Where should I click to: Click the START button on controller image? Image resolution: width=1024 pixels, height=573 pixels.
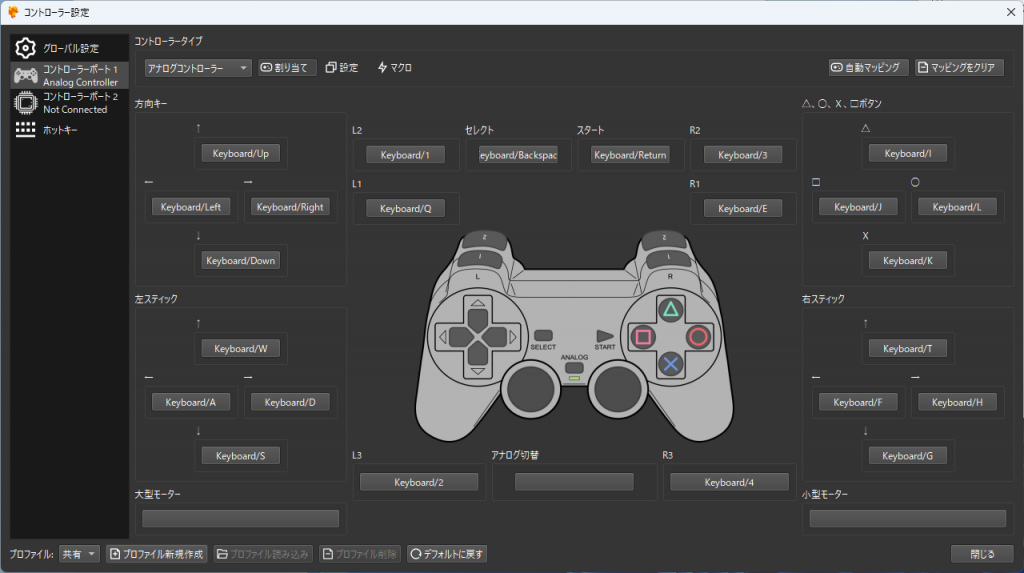point(605,336)
